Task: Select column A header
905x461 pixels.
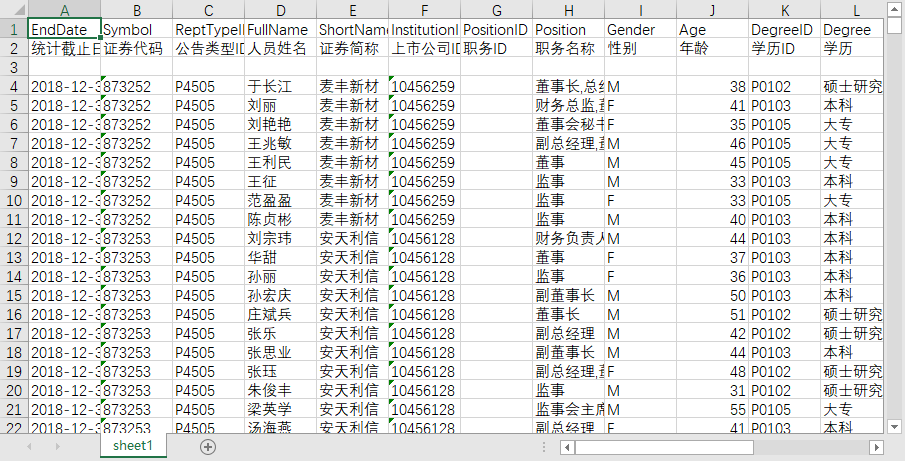Action: (x=64, y=10)
